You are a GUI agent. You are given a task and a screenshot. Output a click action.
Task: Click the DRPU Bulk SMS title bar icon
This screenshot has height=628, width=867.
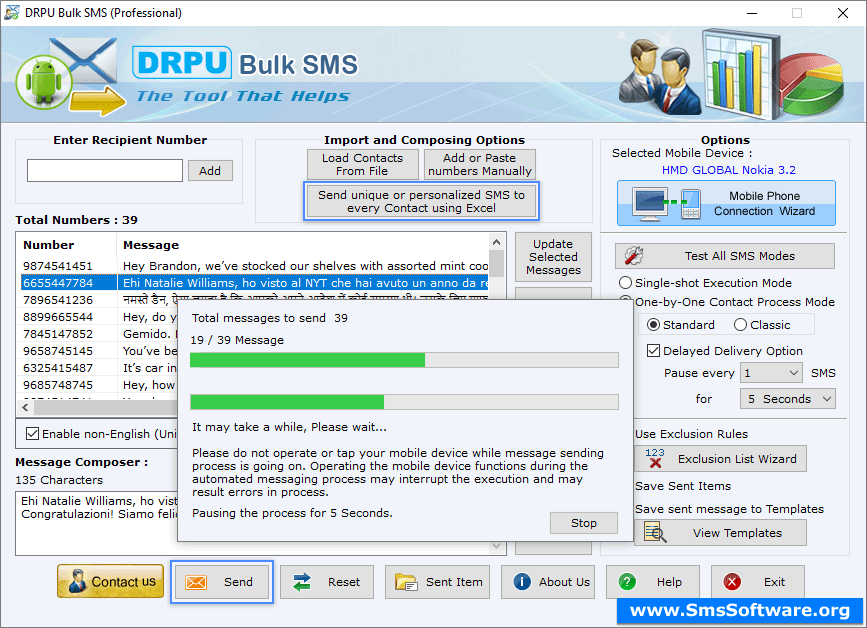coord(12,12)
